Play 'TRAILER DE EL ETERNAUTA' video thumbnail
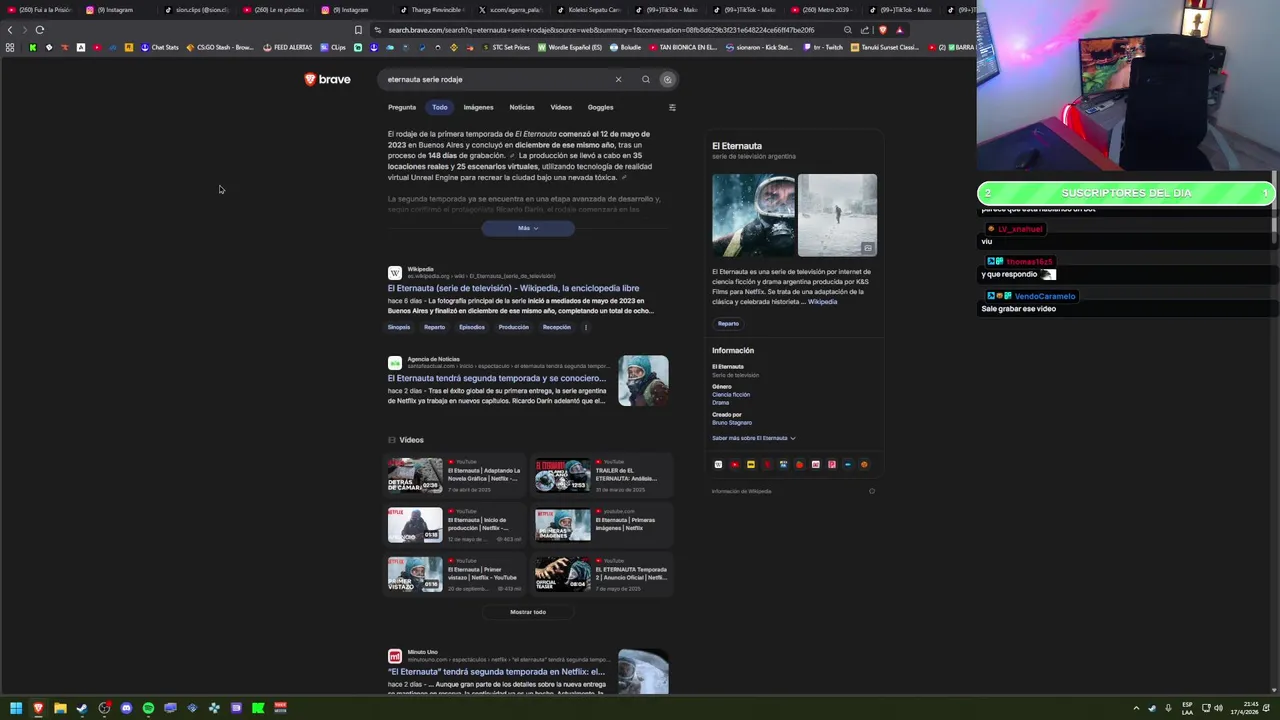Viewport: 1280px width, 720px height. 563,475
